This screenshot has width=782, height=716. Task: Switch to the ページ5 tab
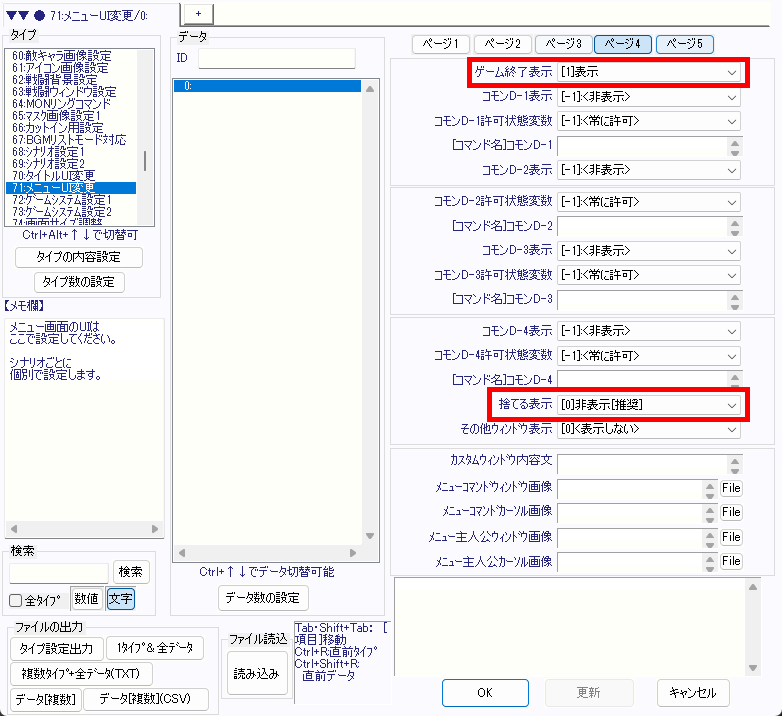(685, 44)
